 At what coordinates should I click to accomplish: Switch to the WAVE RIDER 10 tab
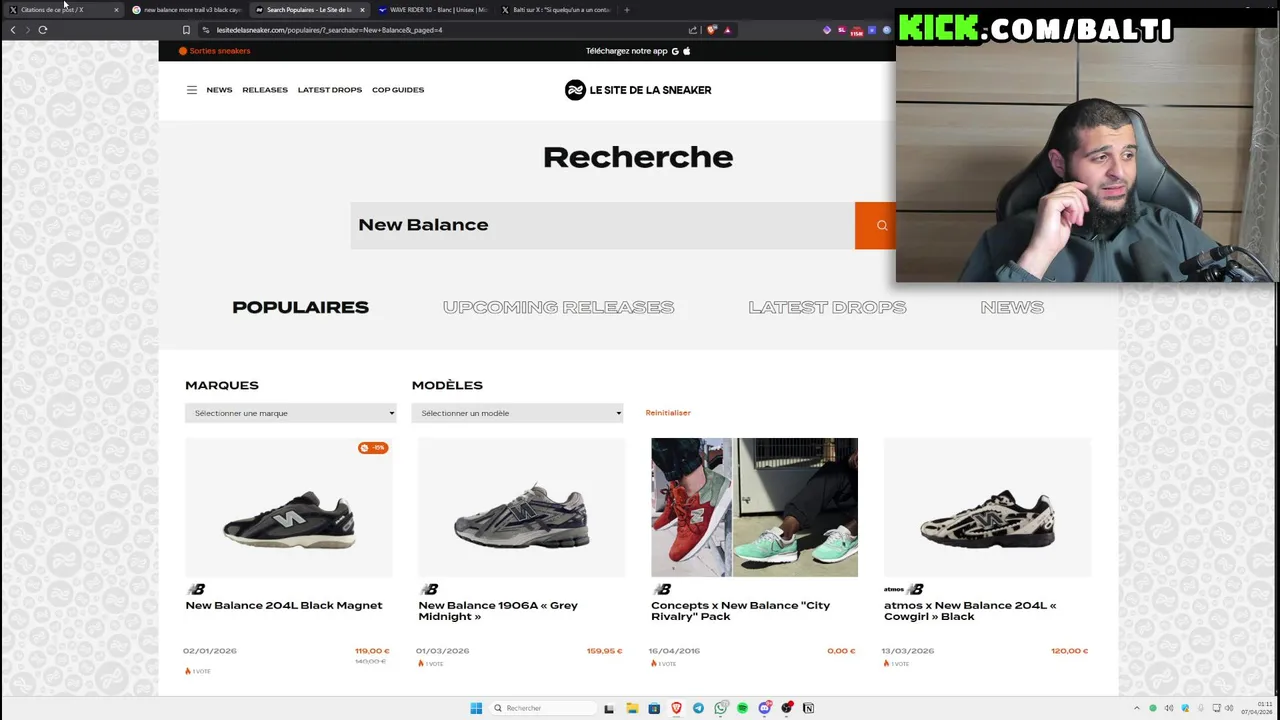click(431, 10)
